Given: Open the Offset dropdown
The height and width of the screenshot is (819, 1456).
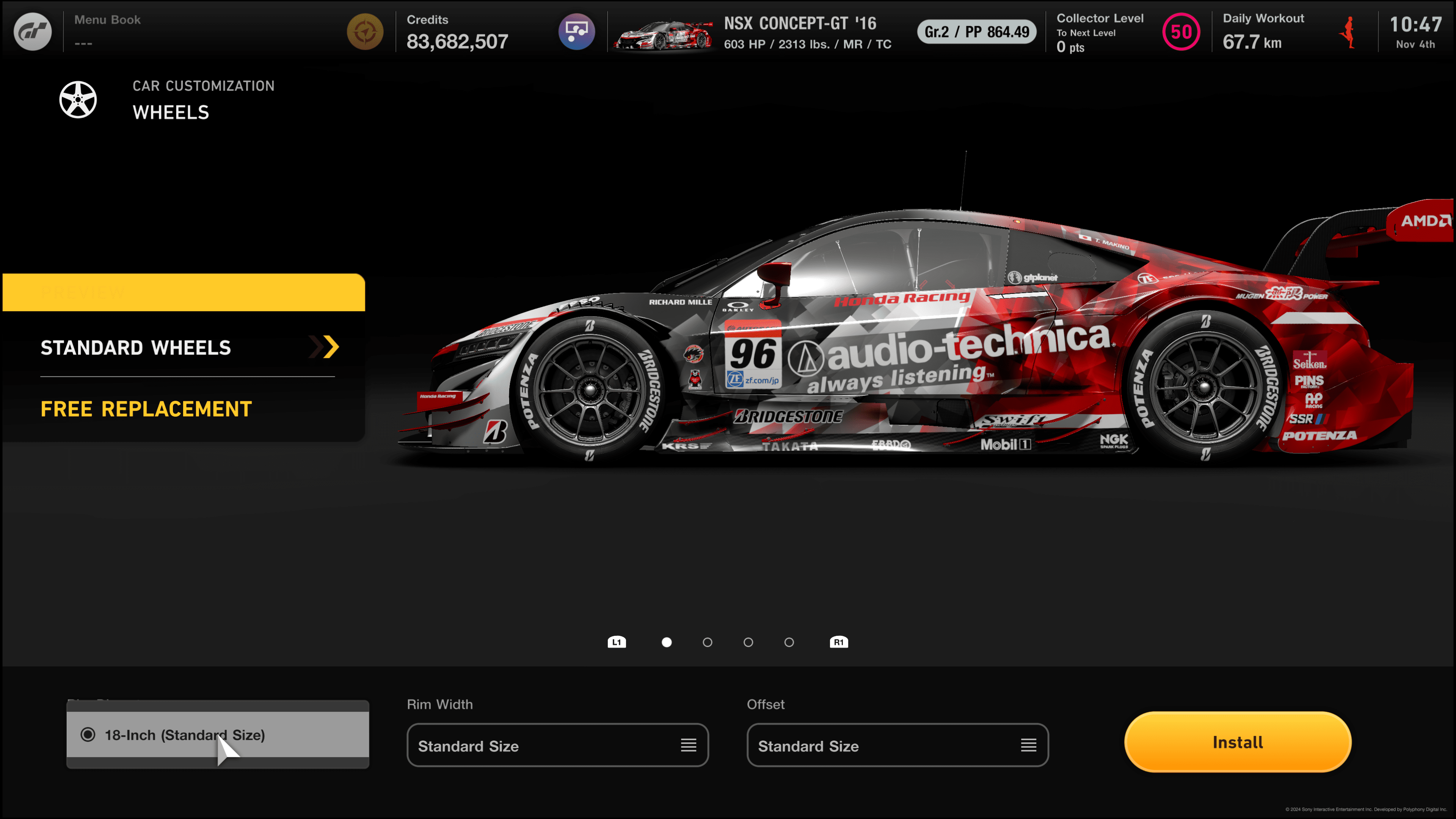Looking at the screenshot, I should (x=897, y=745).
